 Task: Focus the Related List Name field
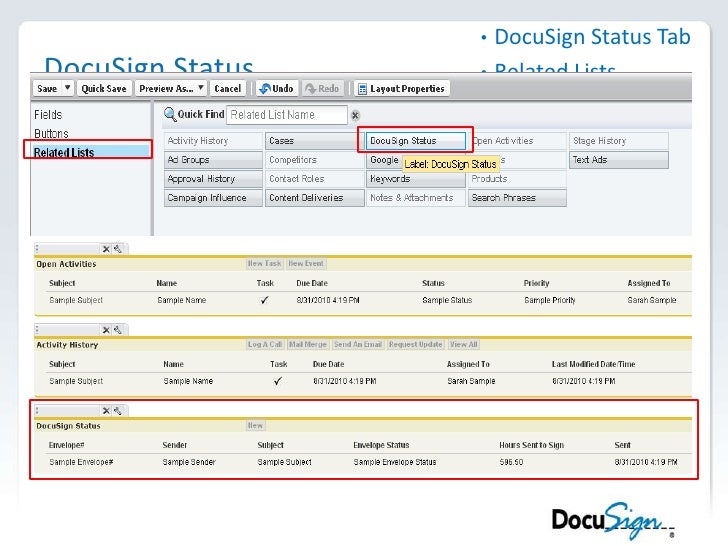(x=286, y=115)
